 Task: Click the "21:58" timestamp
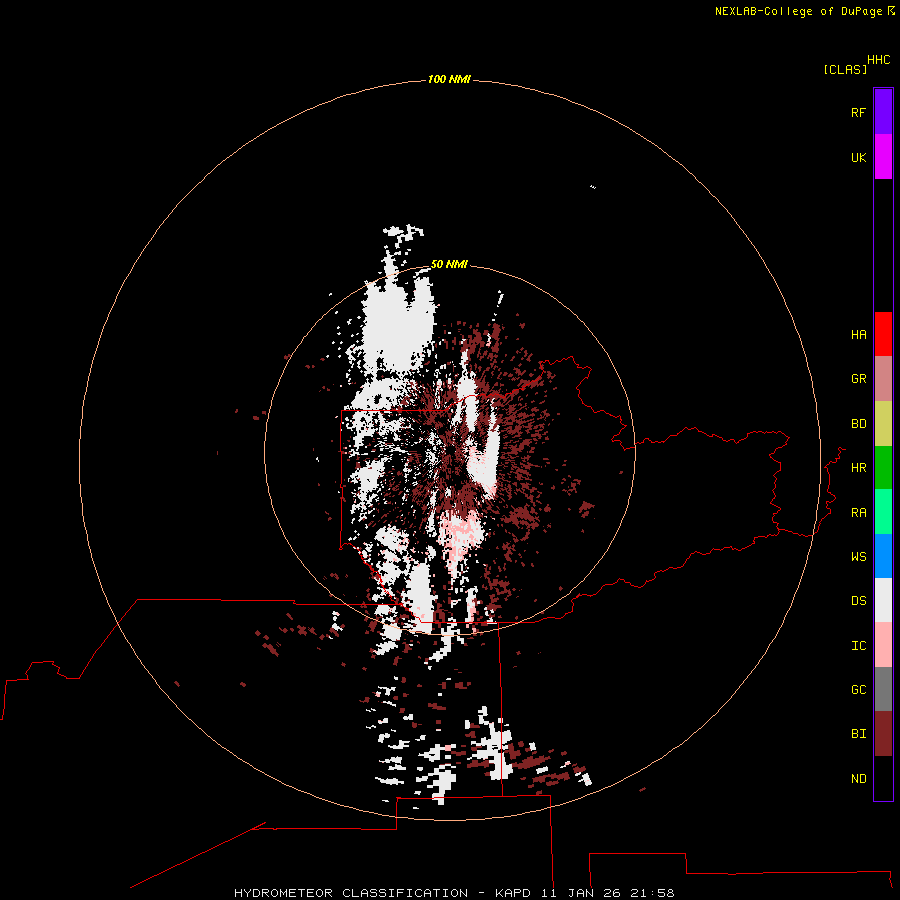(x=652, y=893)
